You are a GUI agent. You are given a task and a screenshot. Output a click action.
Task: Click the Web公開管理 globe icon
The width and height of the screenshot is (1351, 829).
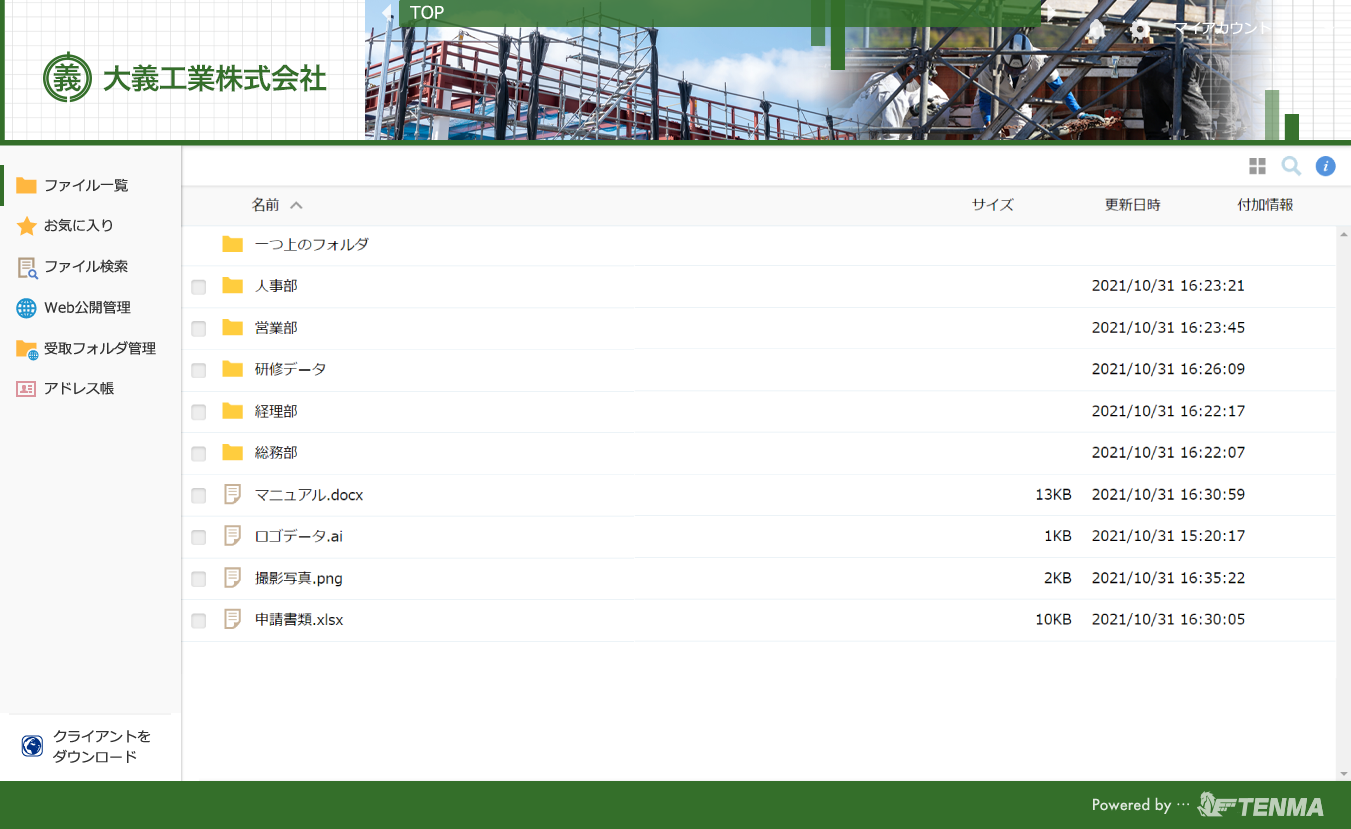[x=26, y=308]
